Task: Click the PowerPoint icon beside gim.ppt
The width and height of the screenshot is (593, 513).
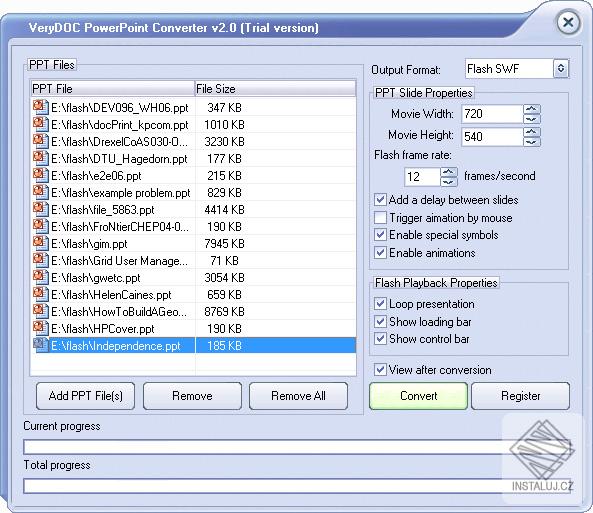Action: [x=40, y=244]
